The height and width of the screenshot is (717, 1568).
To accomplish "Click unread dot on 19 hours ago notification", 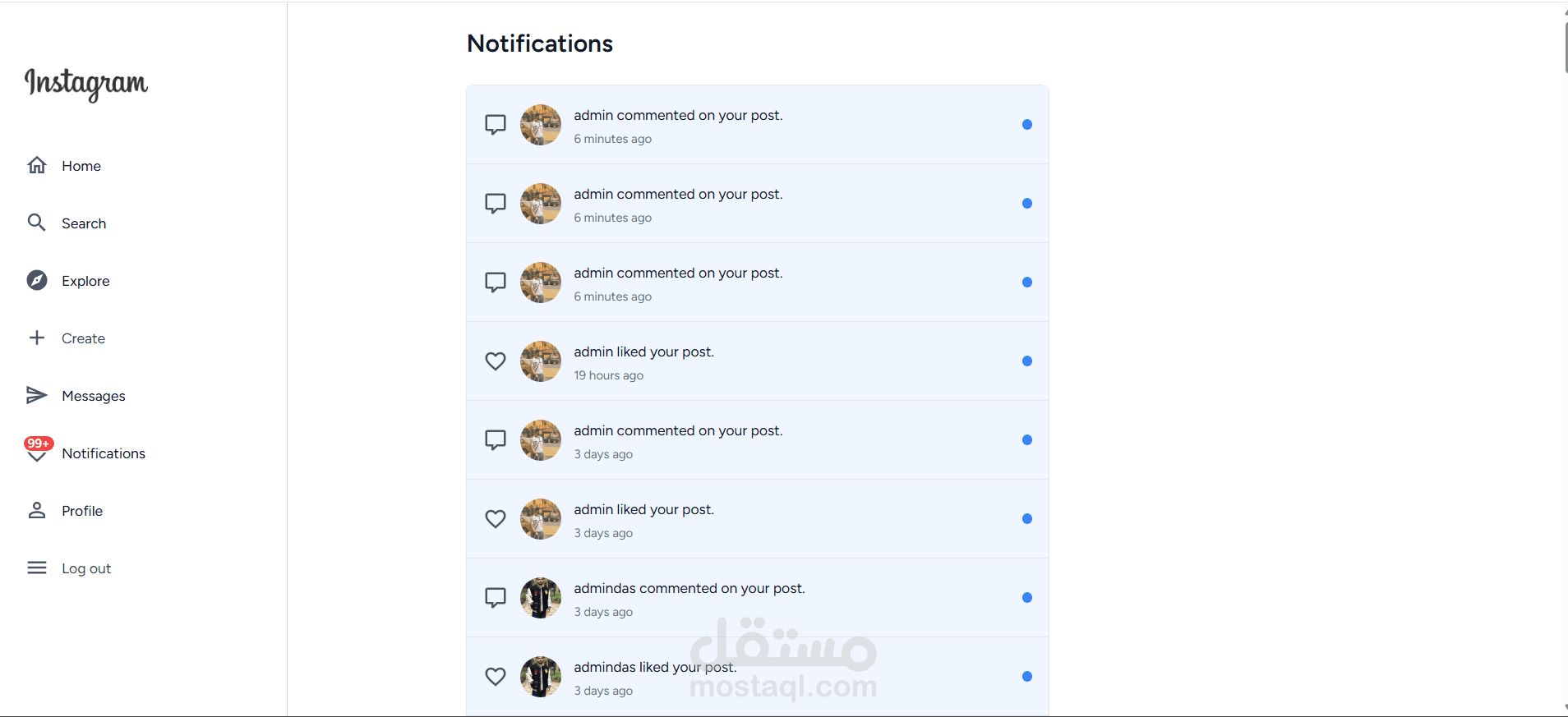I will pos(1027,361).
